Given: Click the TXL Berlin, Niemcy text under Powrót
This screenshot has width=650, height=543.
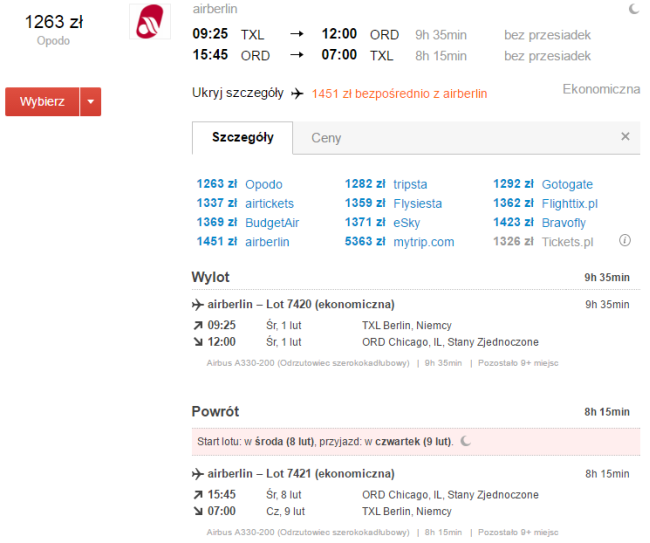Looking at the screenshot, I should tap(407, 511).
